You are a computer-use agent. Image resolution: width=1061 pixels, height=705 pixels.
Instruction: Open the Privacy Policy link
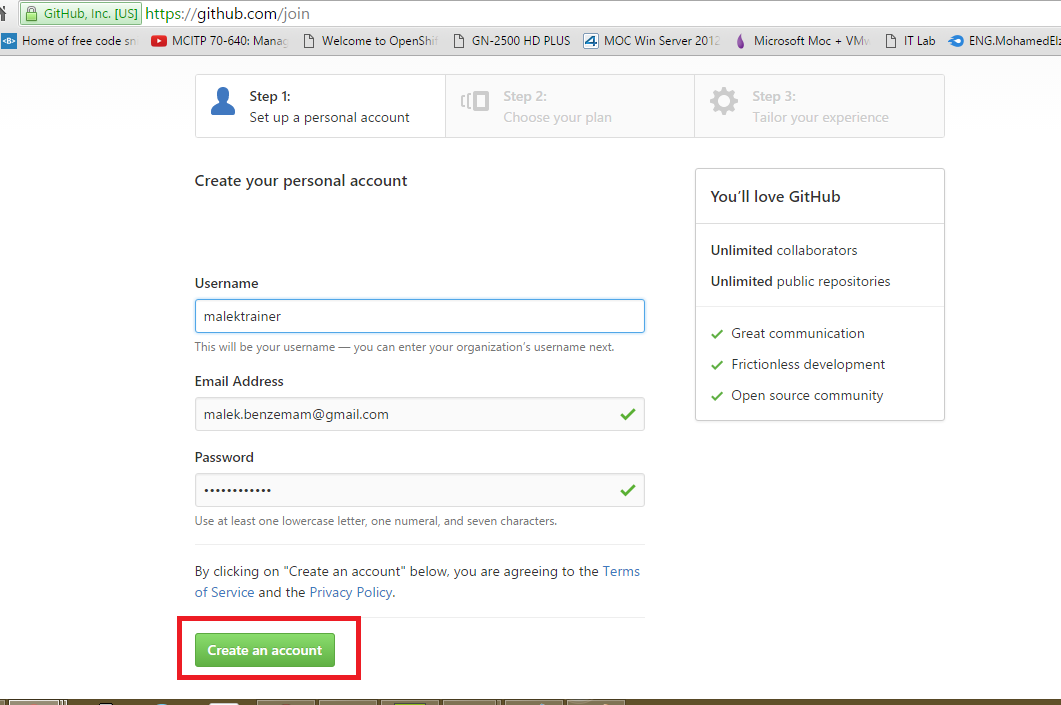pyautogui.click(x=351, y=592)
